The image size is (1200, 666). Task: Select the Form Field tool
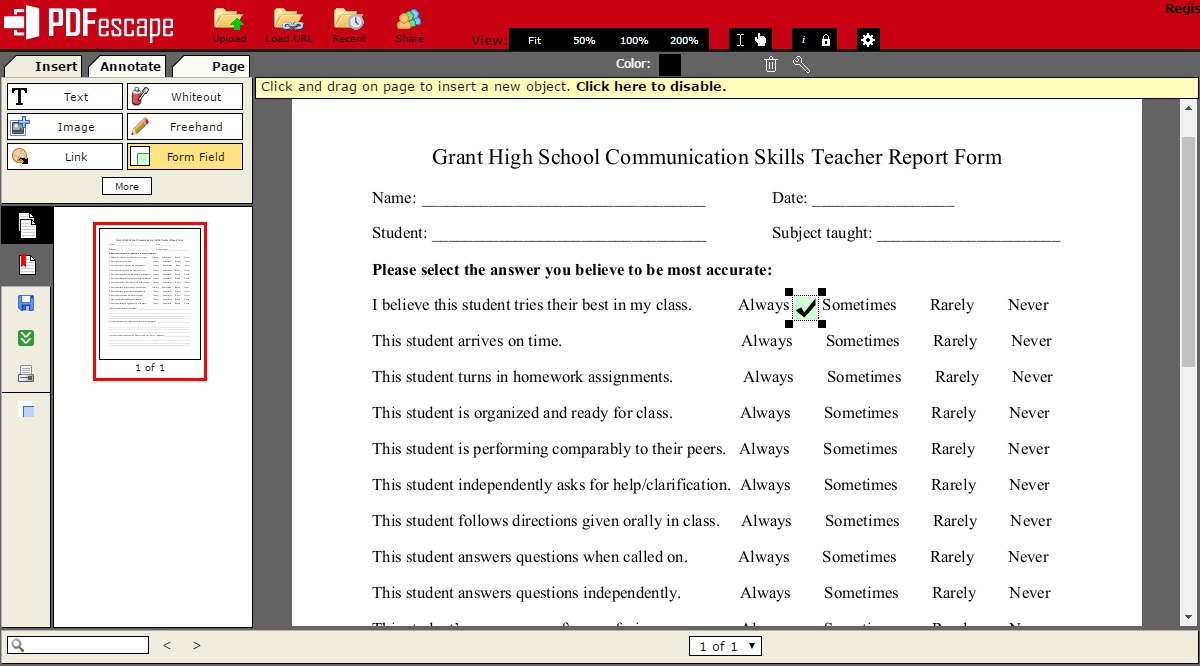click(x=185, y=157)
